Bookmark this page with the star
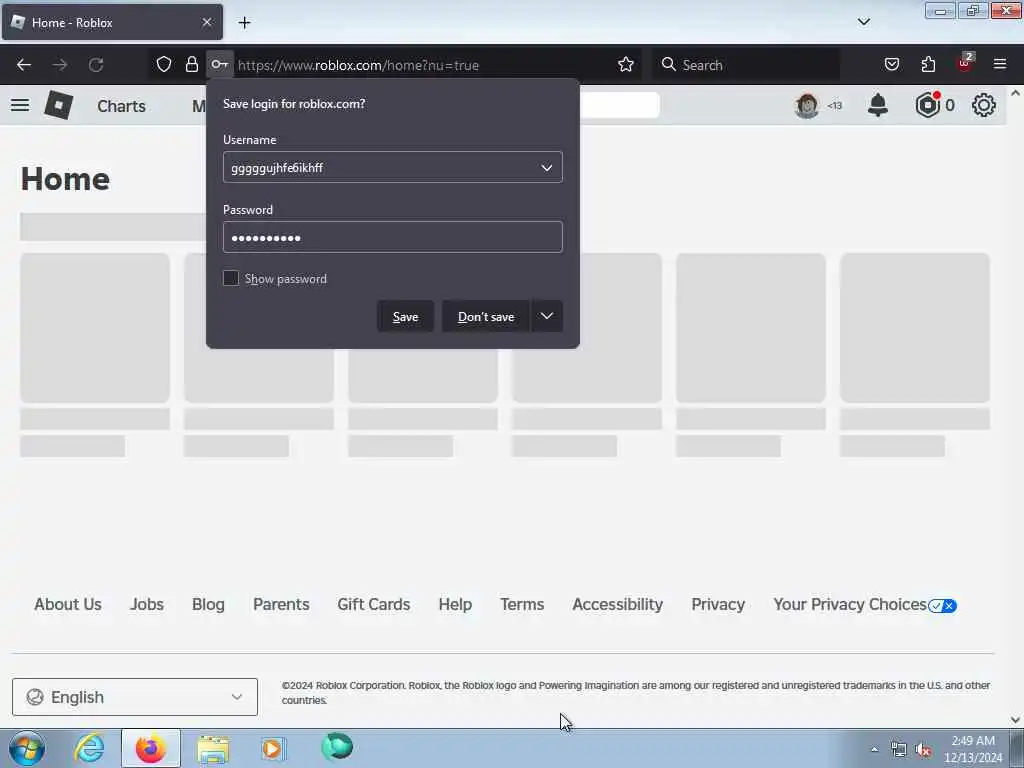This screenshot has height=768, width=1024. [626, 64]
